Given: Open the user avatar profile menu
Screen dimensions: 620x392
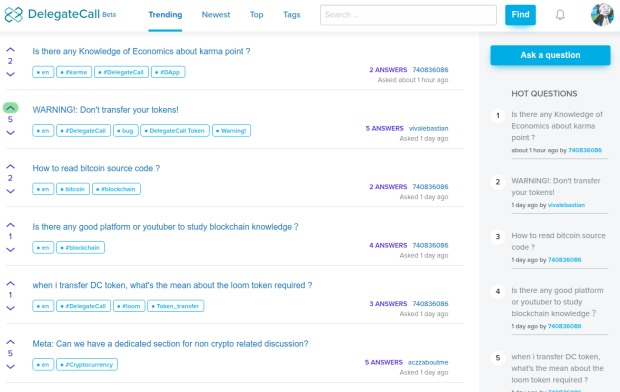Looking at the screenshot, I should click(602, 15).
